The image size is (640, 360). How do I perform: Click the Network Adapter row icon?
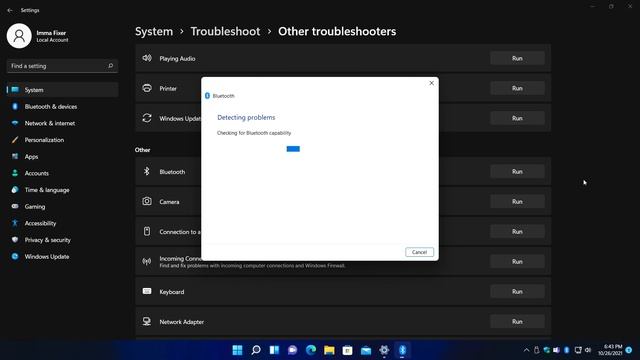tap(147, 321)
